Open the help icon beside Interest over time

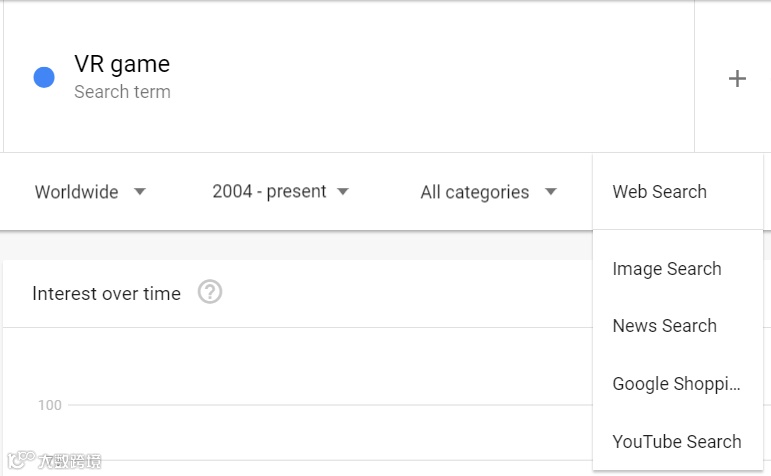pos(210,293)
